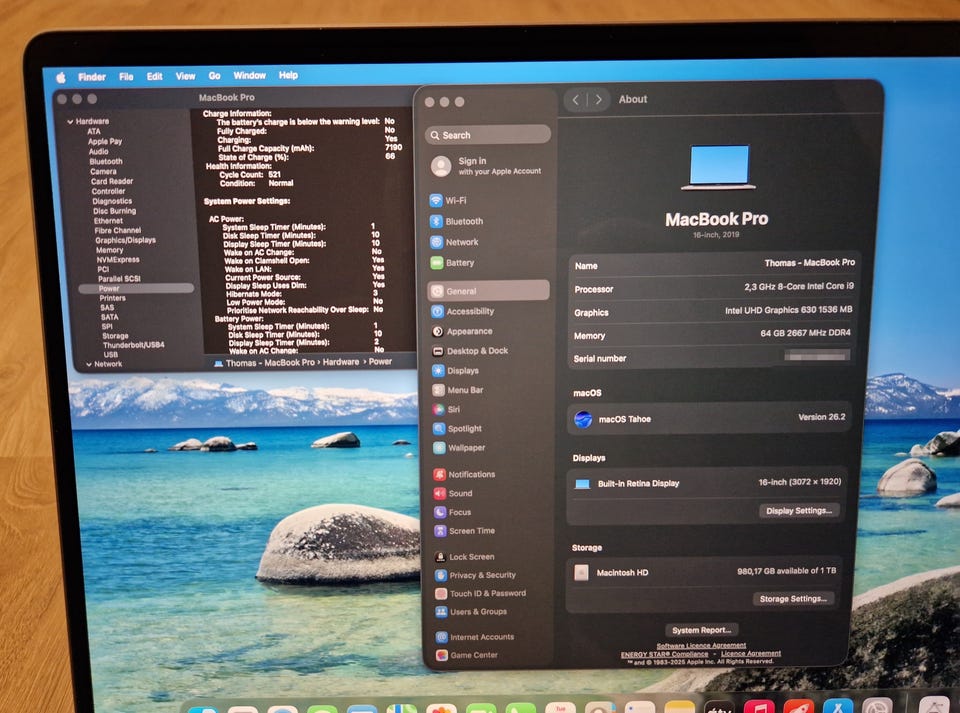
Task: Collapse the Hardware tree section
Action: pos(70,122)
